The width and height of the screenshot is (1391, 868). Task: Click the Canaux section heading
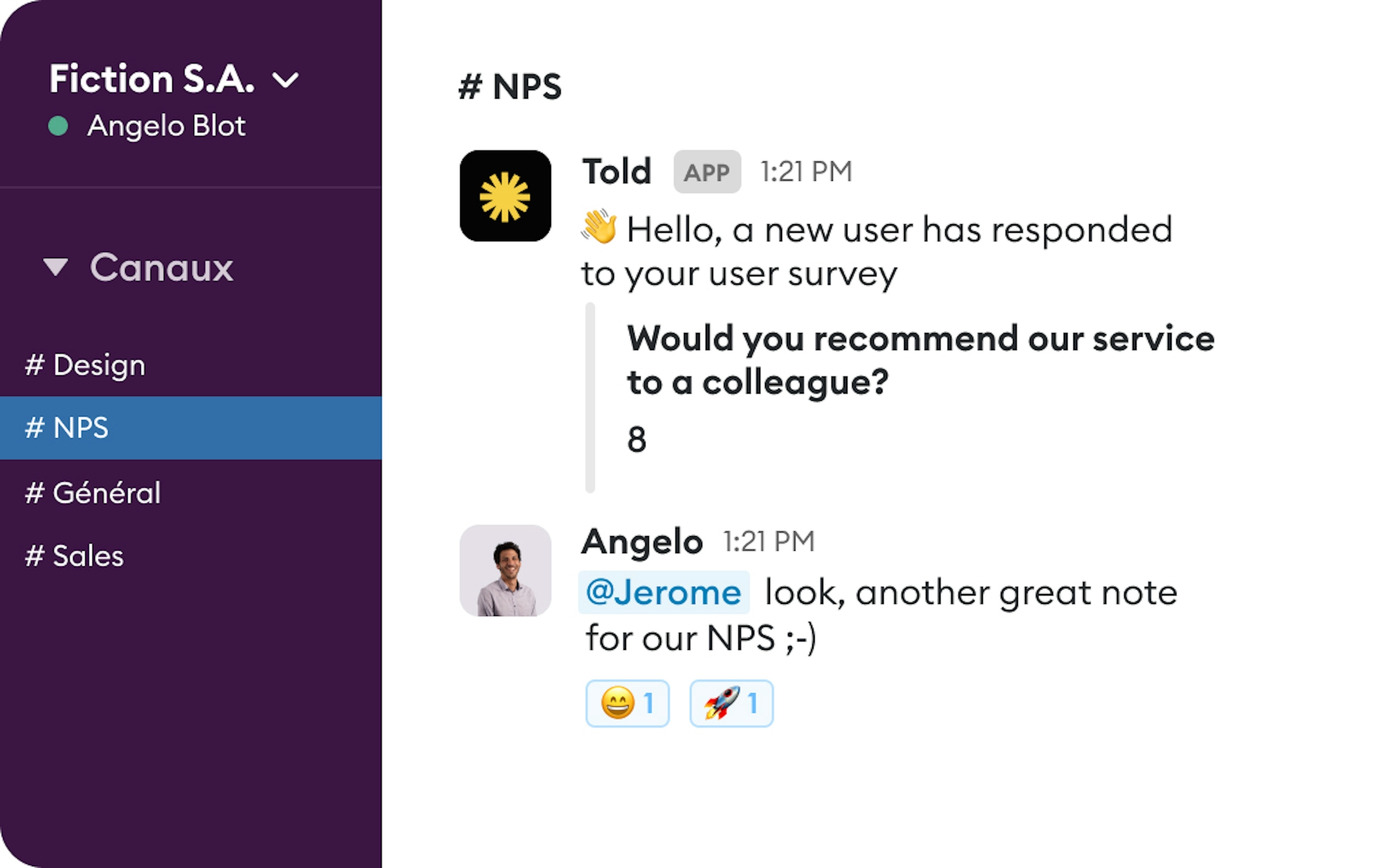[161, 267]
